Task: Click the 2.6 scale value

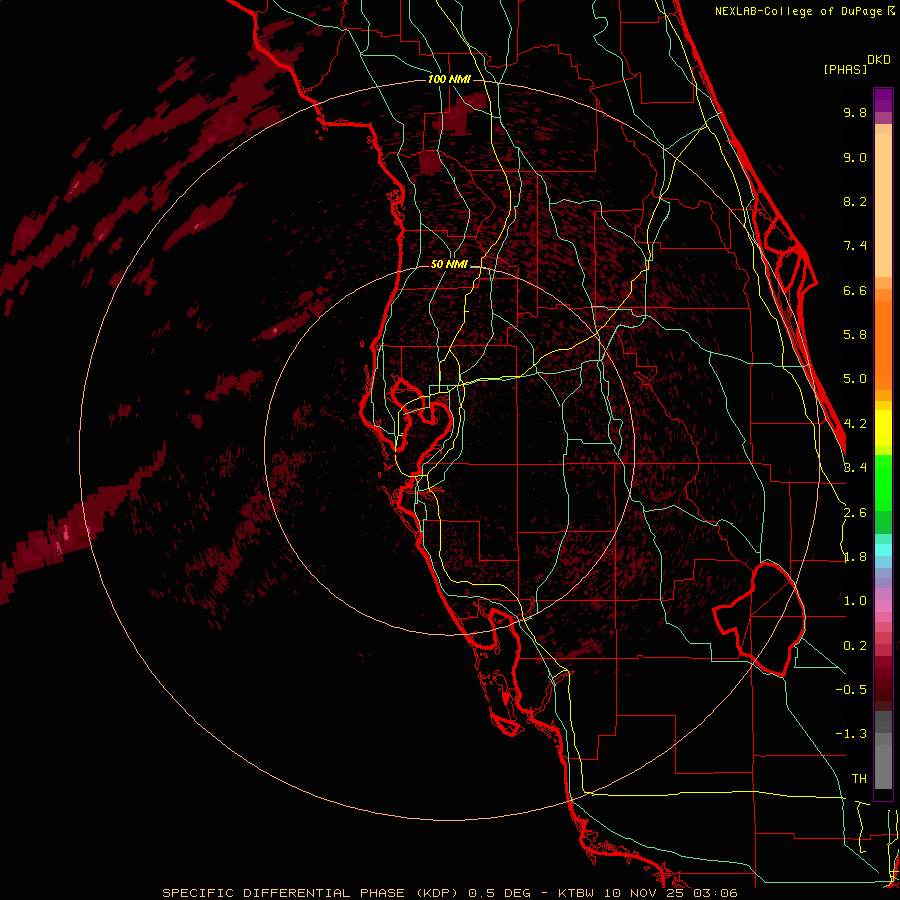Action: pyautogui.click(x=855, y=513)
